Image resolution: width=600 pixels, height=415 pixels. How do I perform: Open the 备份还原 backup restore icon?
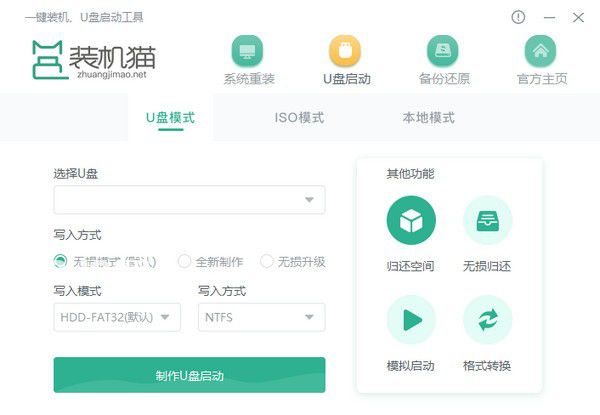(x=443, y=51)
